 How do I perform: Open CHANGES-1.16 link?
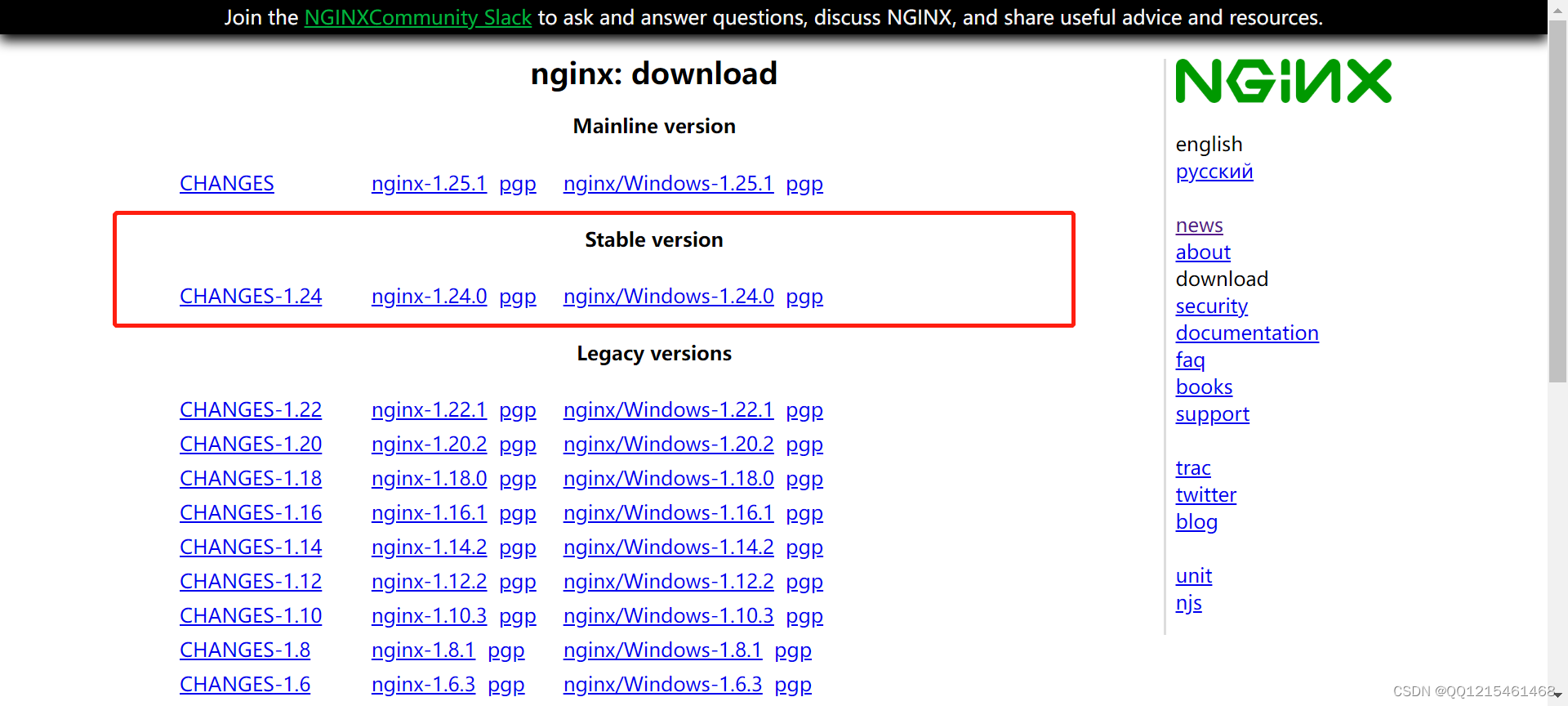(251, 512)
